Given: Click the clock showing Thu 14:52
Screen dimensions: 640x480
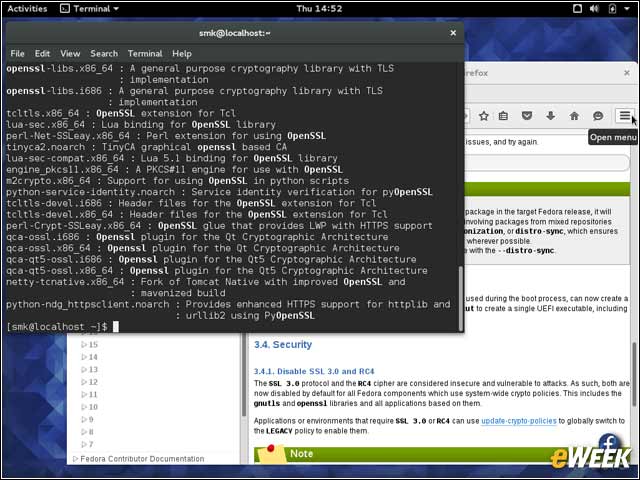Looking at the screenshot, I should [319, 9].
